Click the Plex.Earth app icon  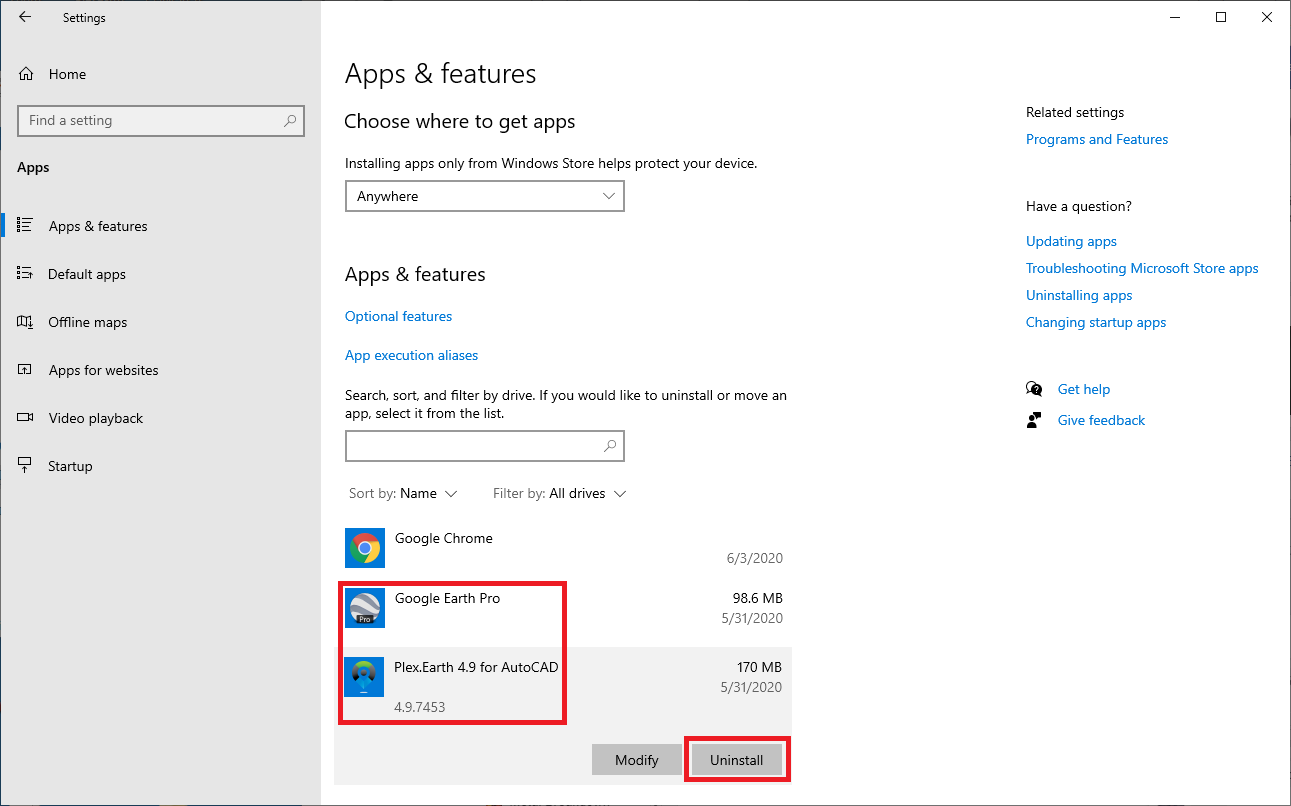coord(365,676)
